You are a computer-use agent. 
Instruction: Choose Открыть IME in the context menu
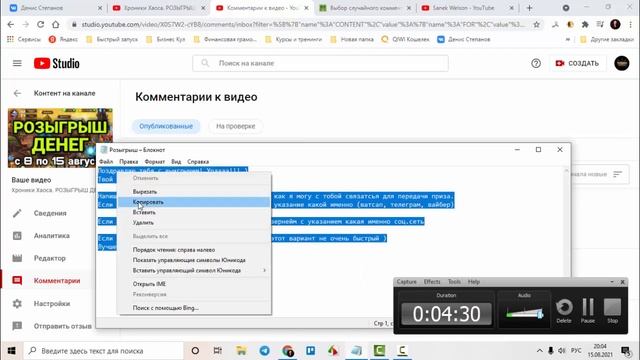(194, 284)
